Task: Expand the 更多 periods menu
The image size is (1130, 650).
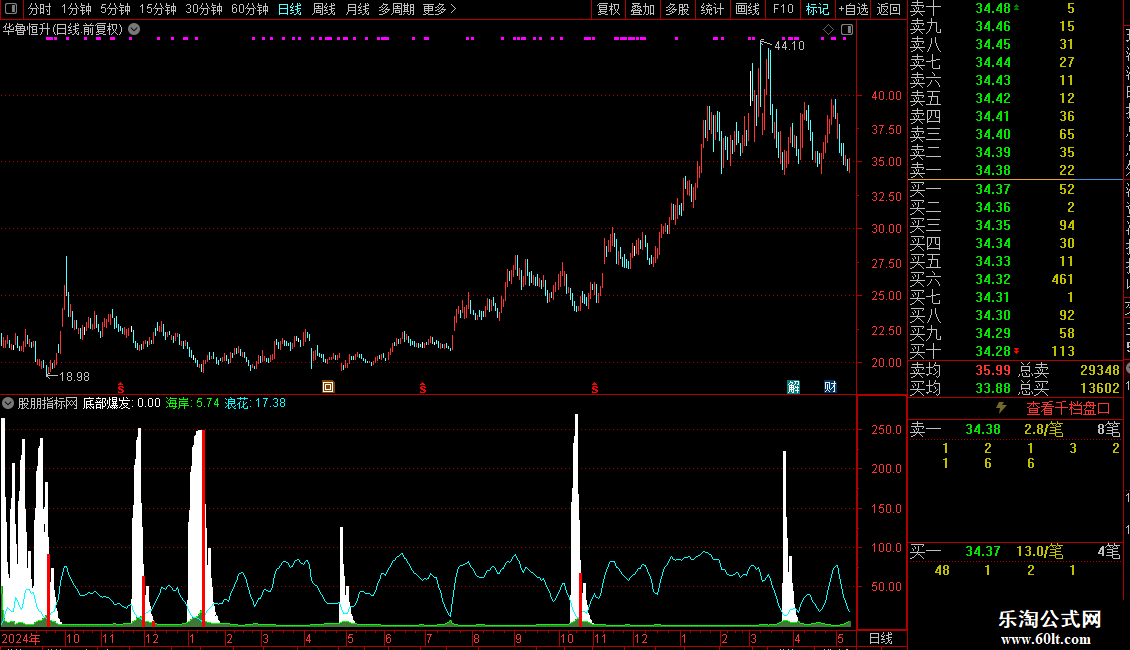Action: (x=440, y=9)
